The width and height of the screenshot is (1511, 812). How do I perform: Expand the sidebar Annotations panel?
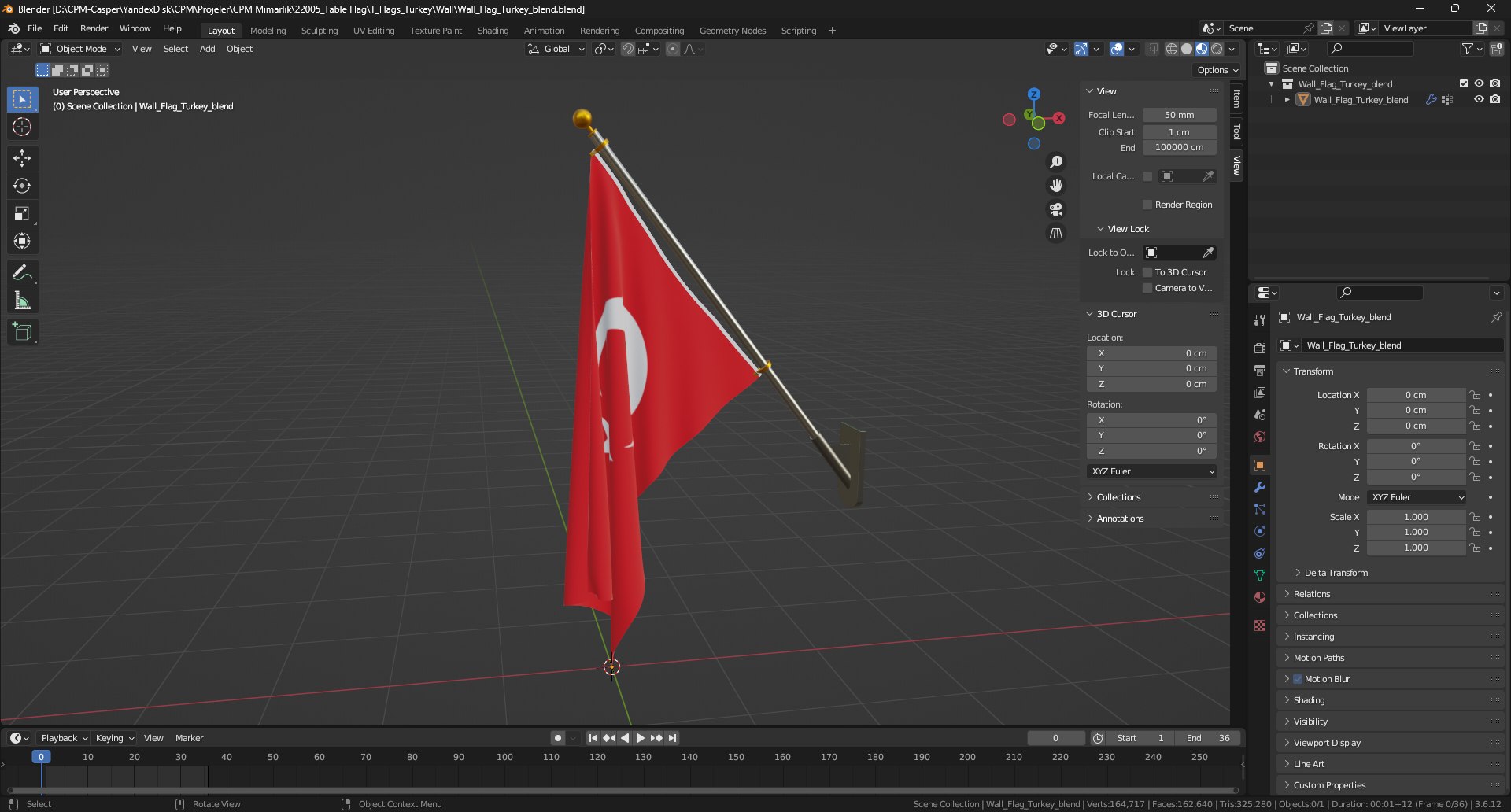[1120, 519]
